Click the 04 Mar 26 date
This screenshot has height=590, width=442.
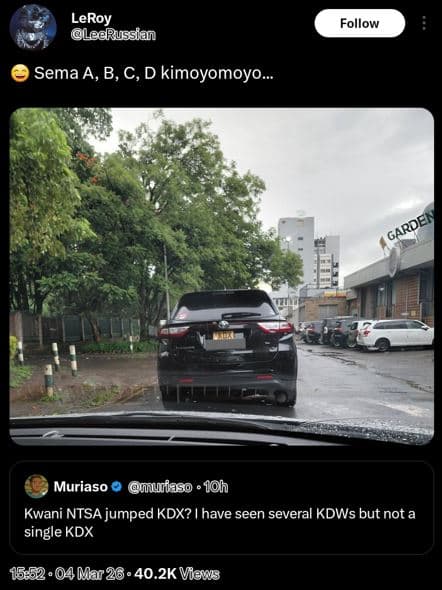90,574
